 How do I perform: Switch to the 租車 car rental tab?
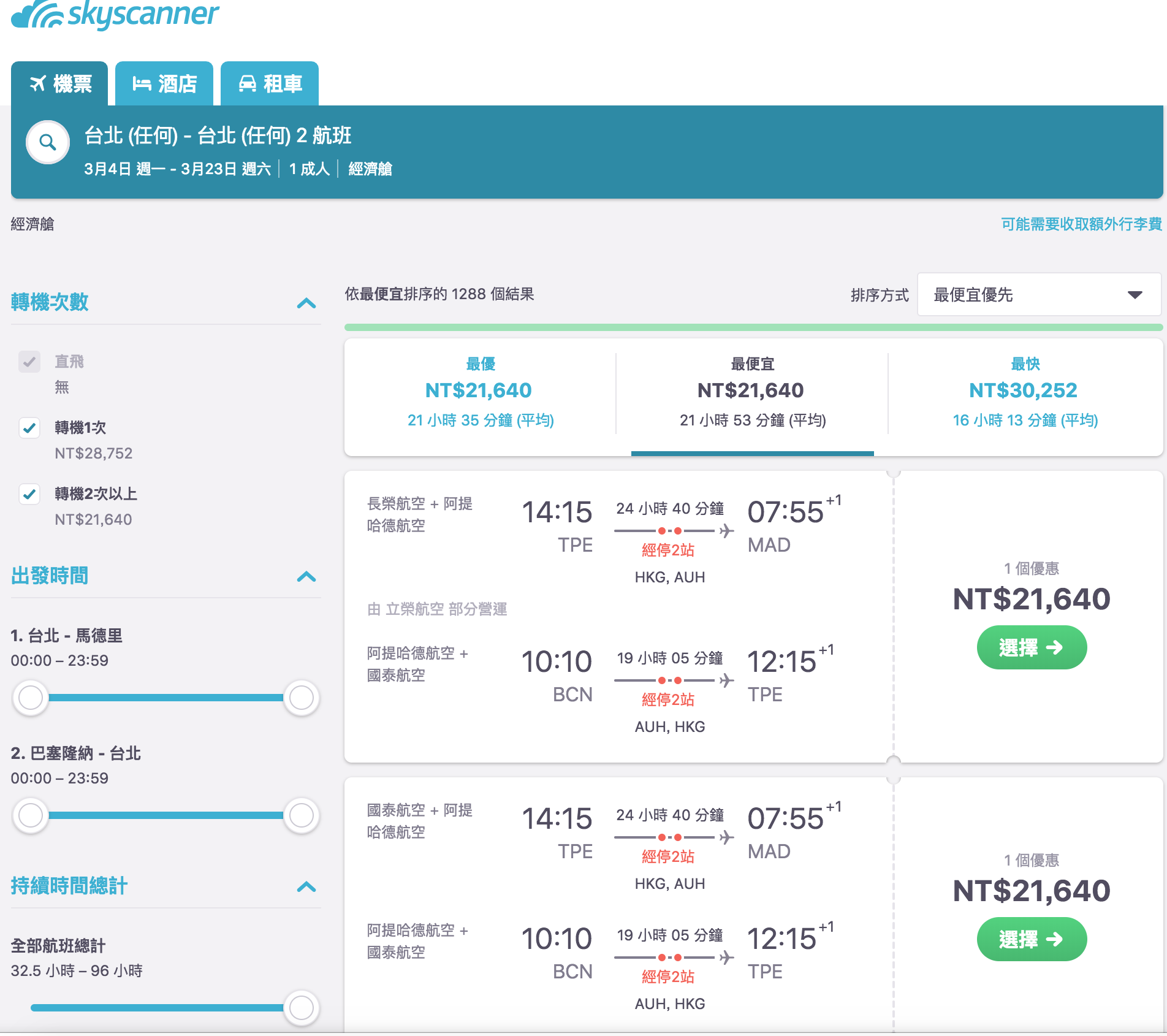click(x=270, y=83)
